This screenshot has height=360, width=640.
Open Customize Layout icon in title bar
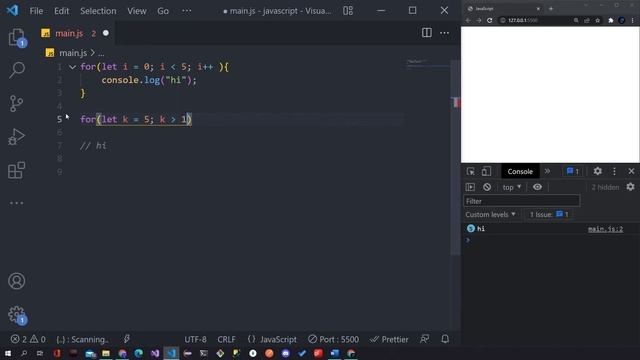(348, 11)
